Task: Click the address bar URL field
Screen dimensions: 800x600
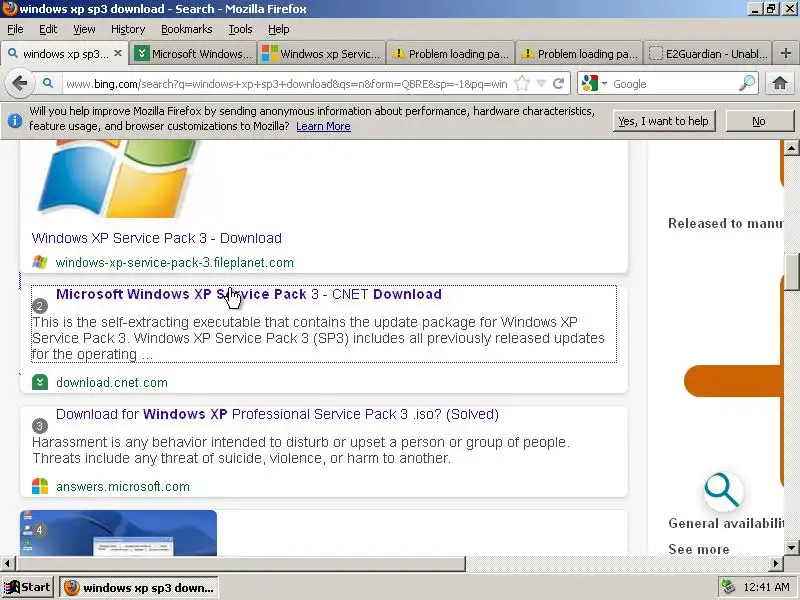Action: 288,84
